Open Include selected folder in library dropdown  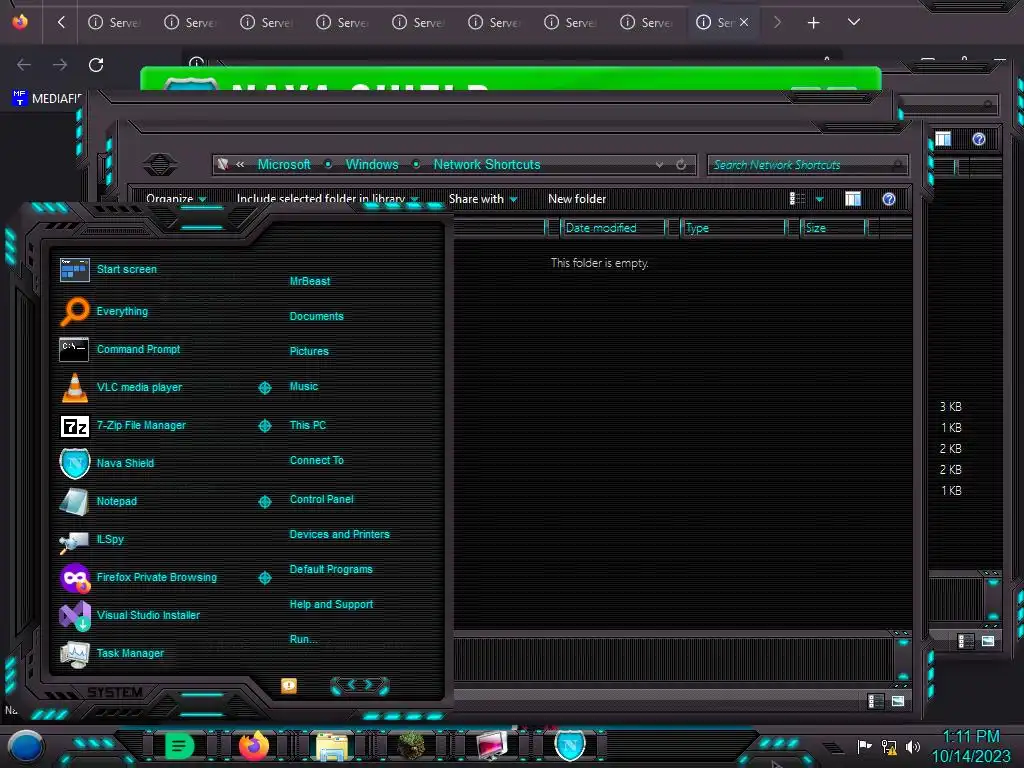click(x=328, y=199)
